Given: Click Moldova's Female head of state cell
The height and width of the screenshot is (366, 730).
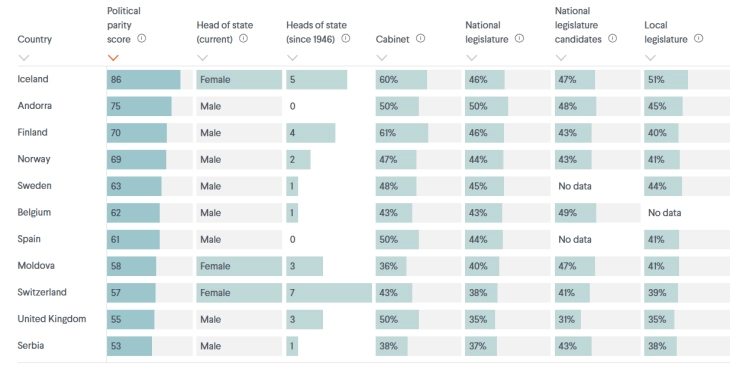Looking at the screenshot, I should 239,266.
